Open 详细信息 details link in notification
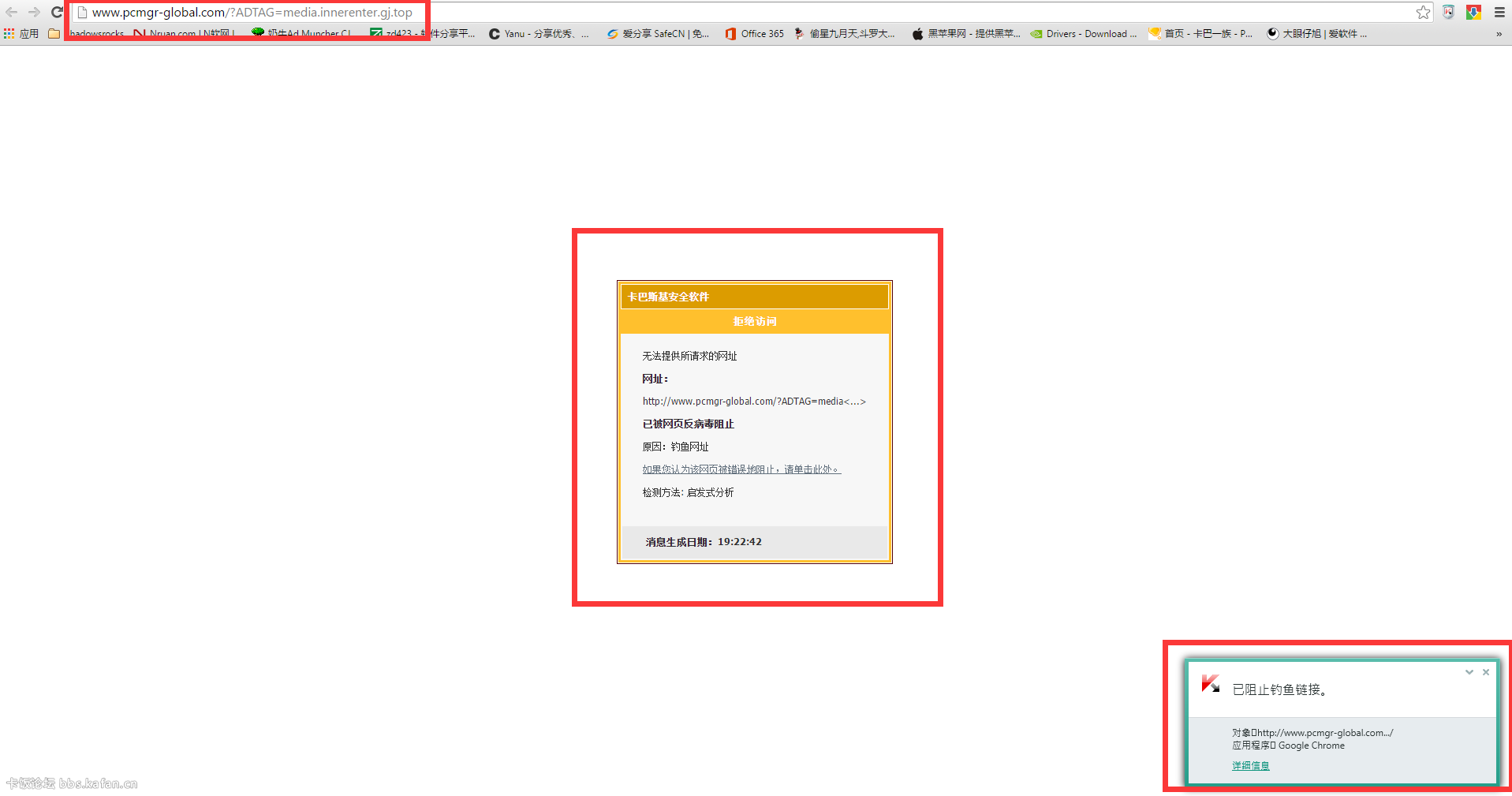The width and height of the screenshot is (1512, 796). click(x=1251, y=765)
